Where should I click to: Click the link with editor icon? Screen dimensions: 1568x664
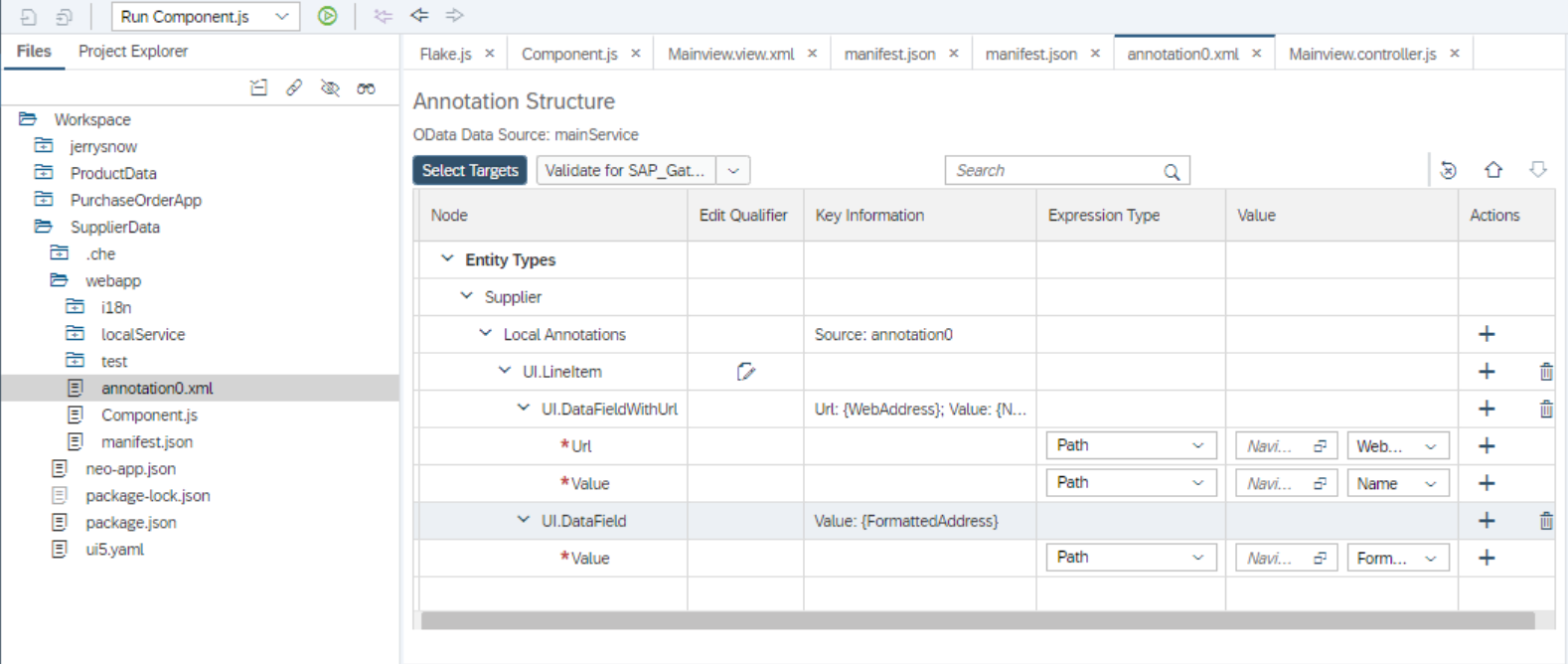(294, 87)
